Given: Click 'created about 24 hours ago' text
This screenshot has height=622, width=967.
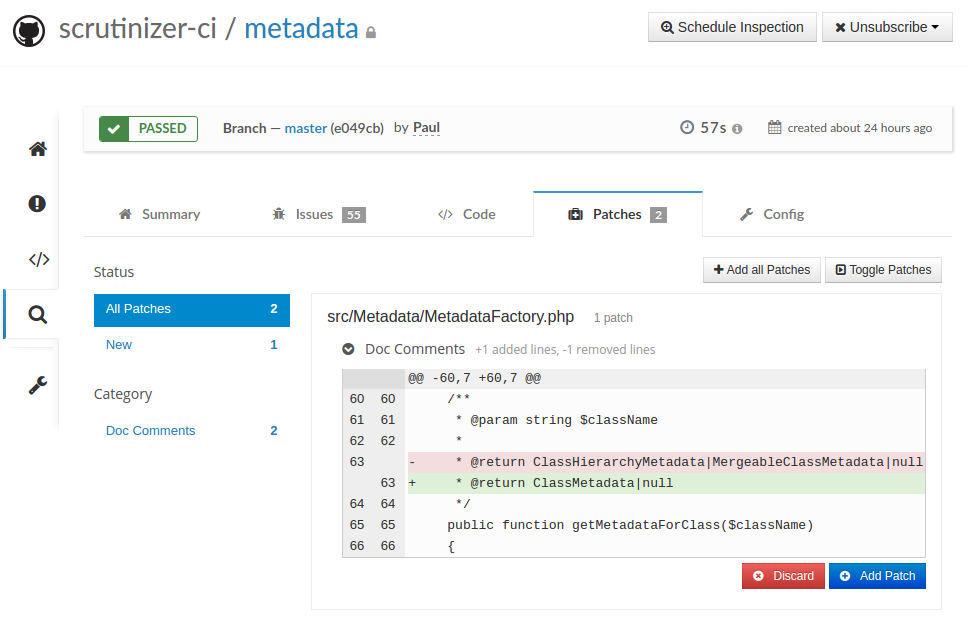Looking at the screenshot, I should (x=860, y=128).
